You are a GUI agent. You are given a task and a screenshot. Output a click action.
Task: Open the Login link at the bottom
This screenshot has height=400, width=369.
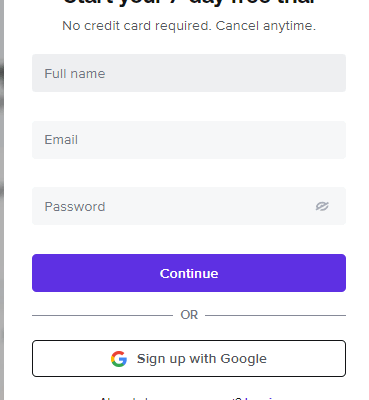pyautogui.click(x=259, y=398)
